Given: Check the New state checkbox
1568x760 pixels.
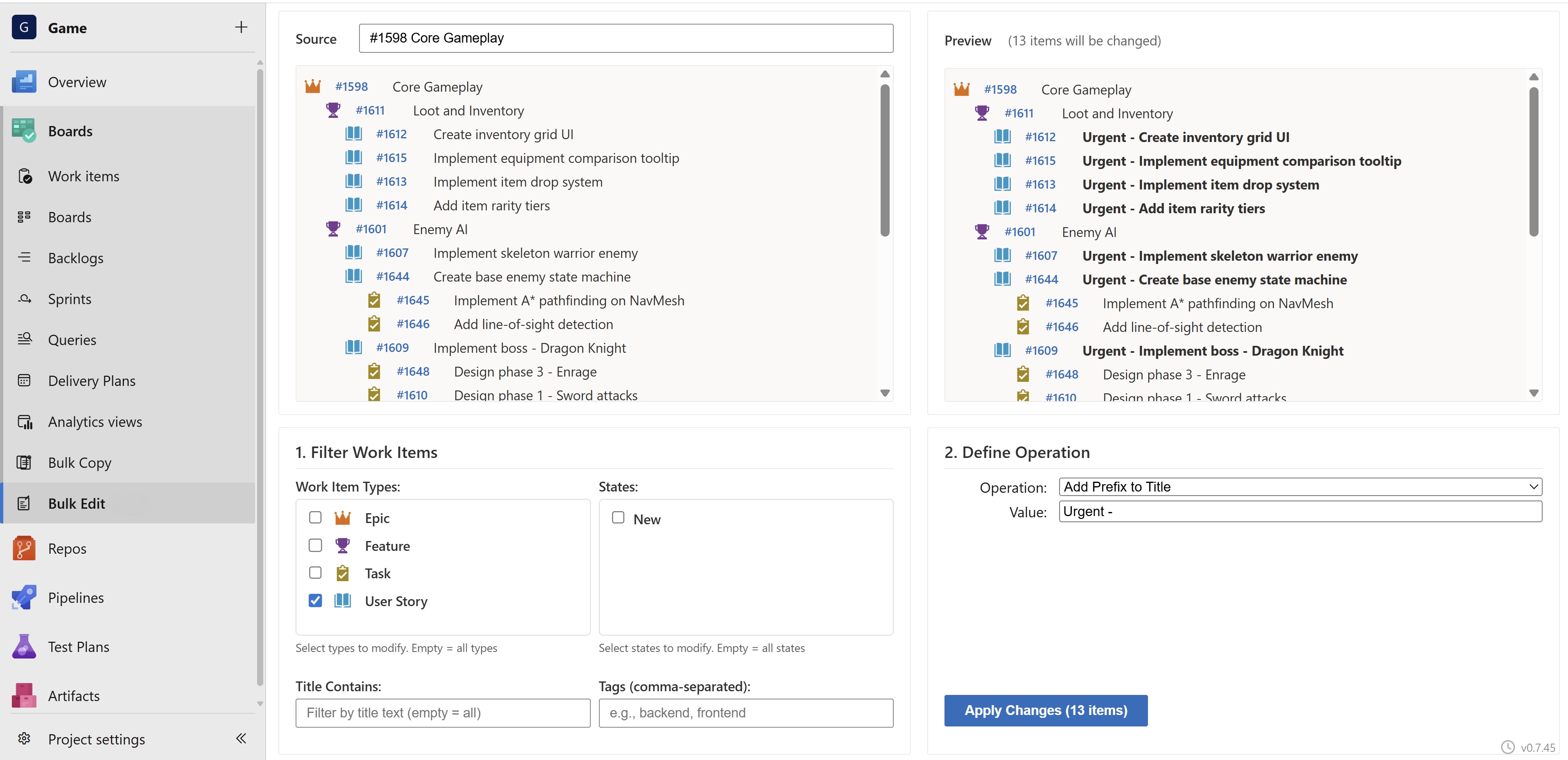Looking at the screenshot, I should [618, 517].
